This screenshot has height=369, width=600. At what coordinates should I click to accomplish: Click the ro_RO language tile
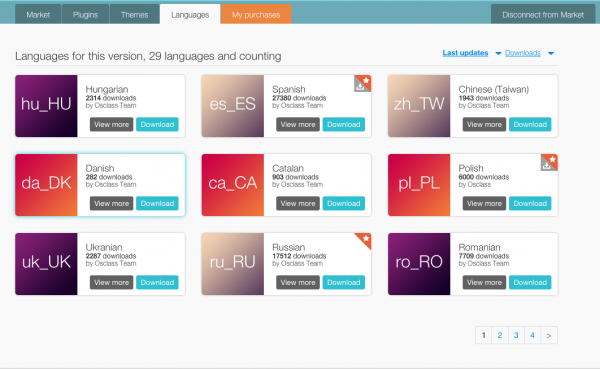pyautogui.click(x=419, y=264)
